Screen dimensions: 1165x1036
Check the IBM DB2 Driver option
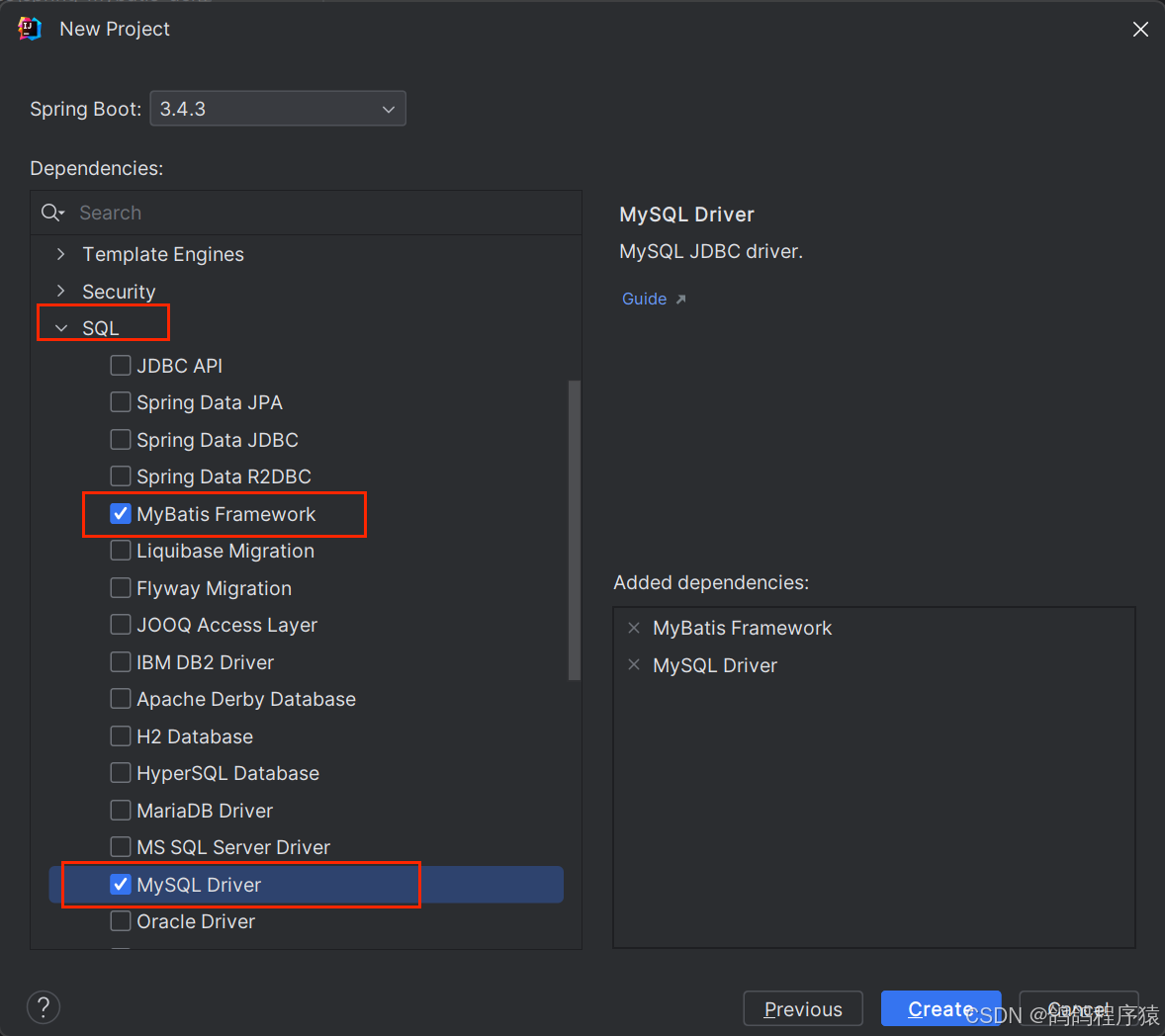(x=121, y=661)
